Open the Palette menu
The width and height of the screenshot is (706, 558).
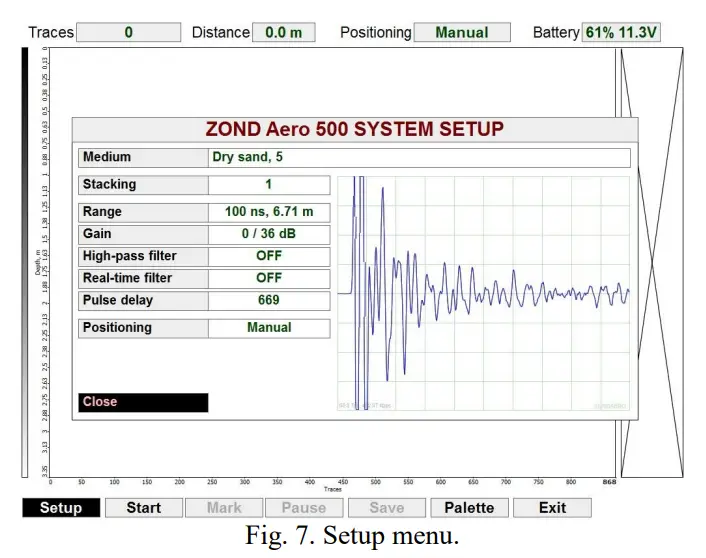pos(469,508)
